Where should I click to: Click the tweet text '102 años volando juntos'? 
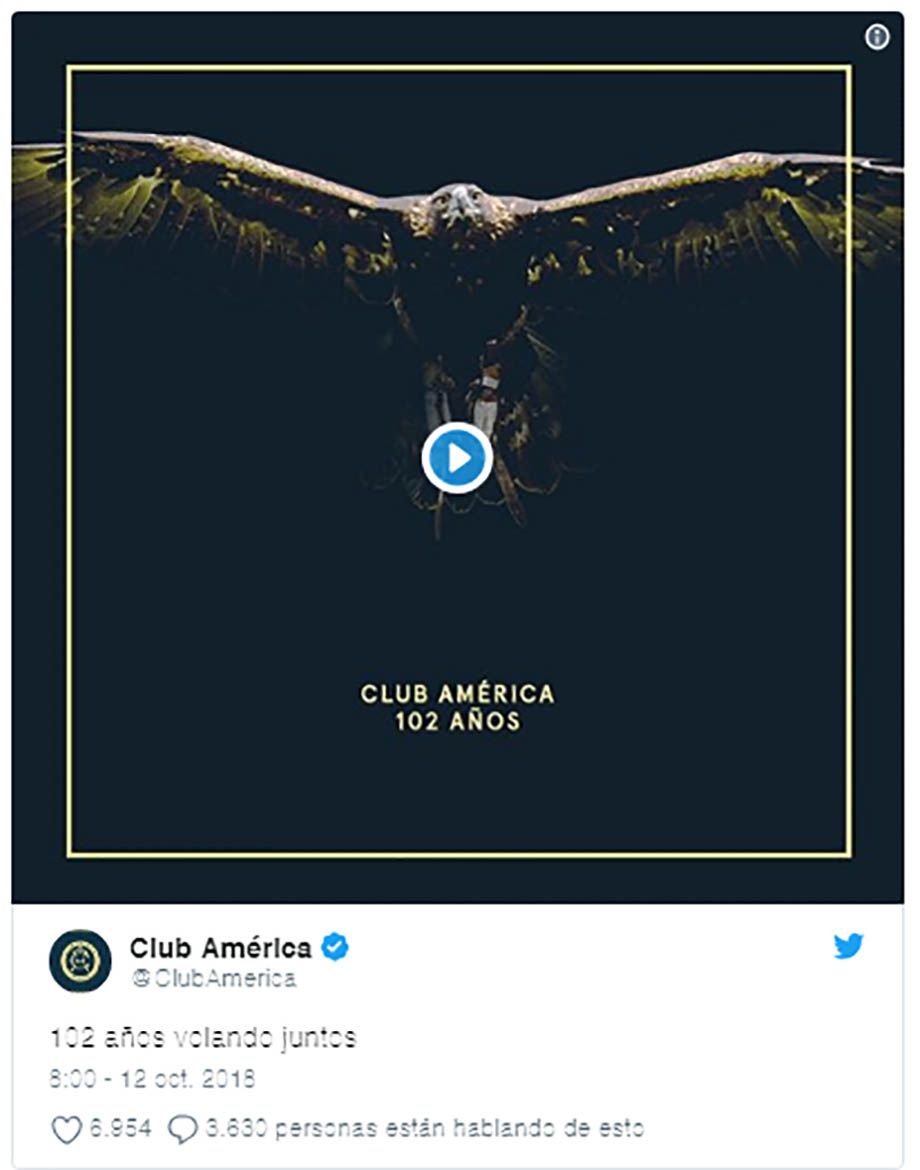coord(203,1038)
